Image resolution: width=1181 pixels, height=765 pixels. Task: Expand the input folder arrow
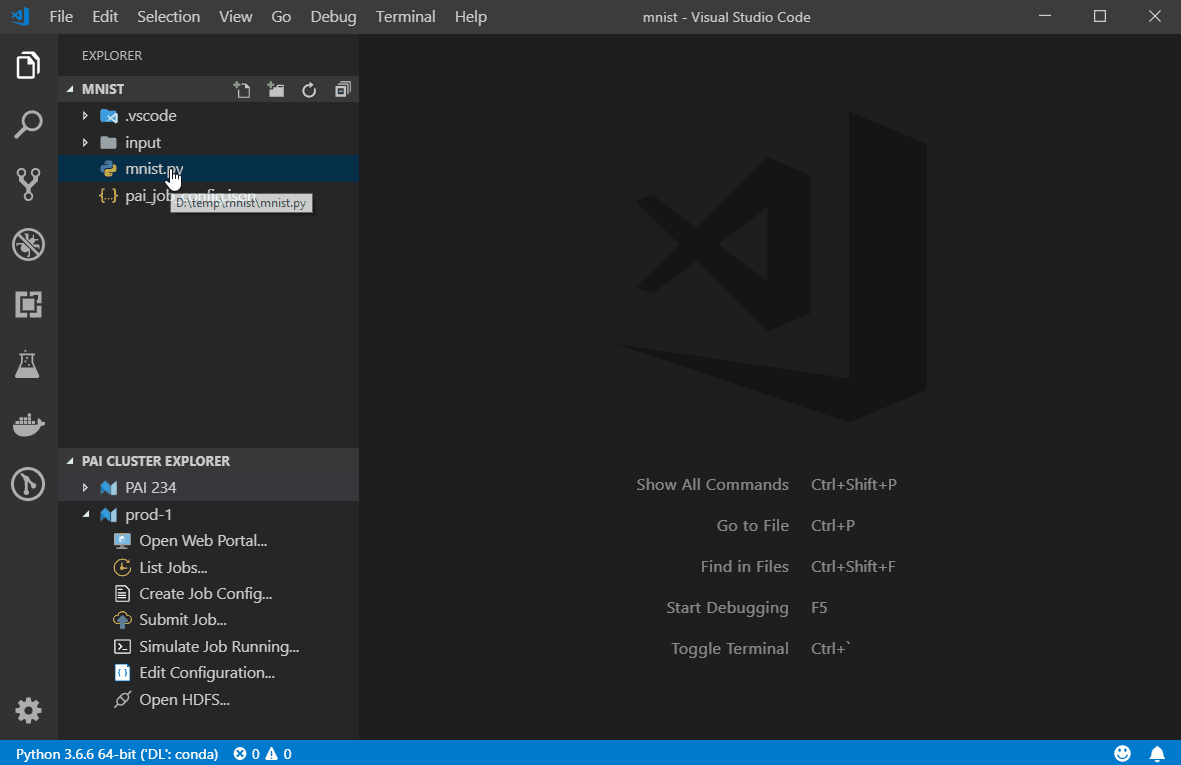(x=85, y=142)
